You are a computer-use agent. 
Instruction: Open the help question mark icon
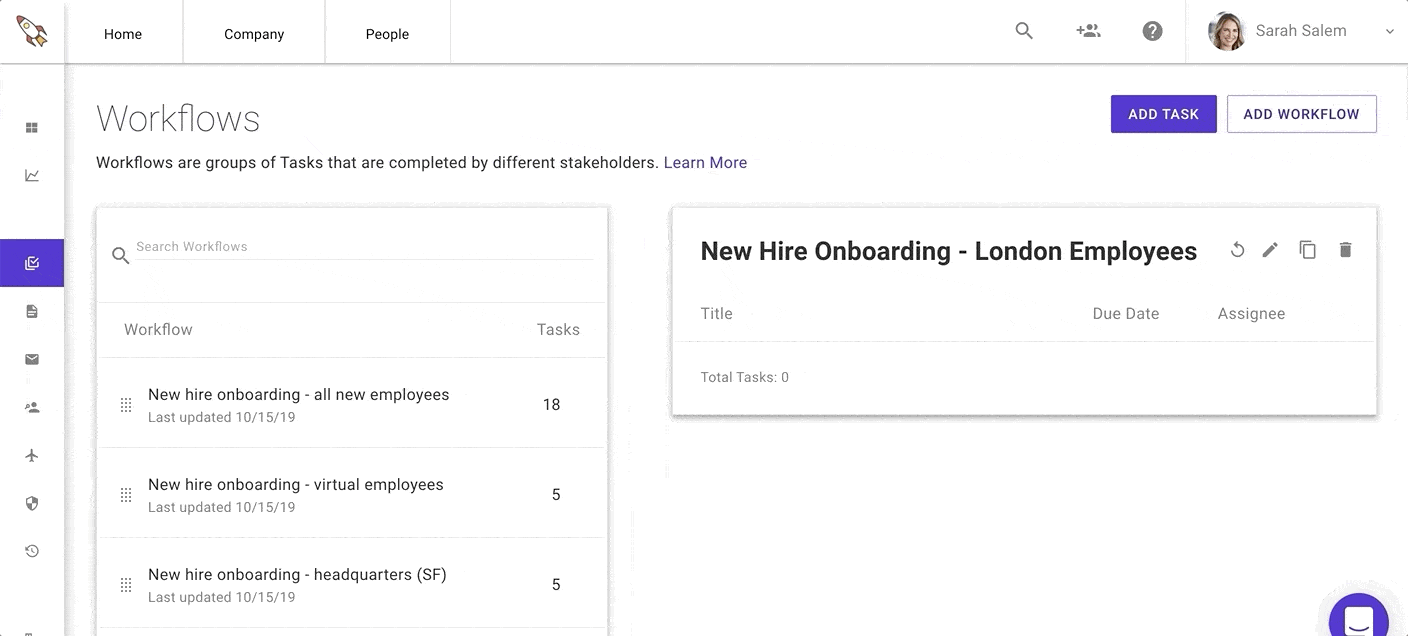[x=1152, y=31]
